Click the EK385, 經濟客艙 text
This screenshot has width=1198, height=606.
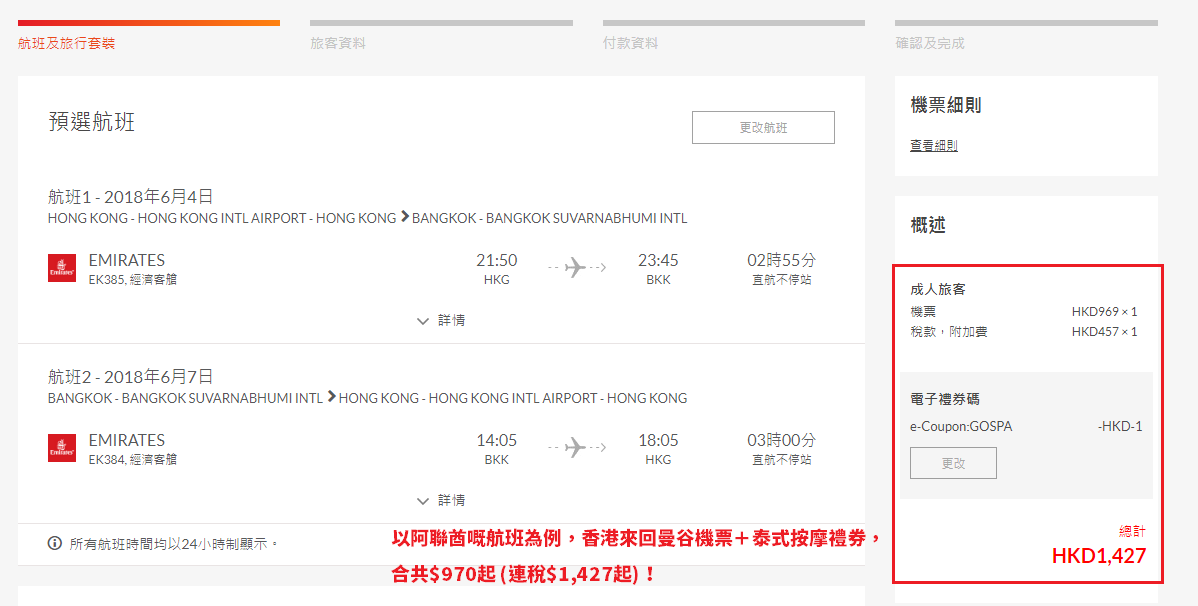point(133,280)
